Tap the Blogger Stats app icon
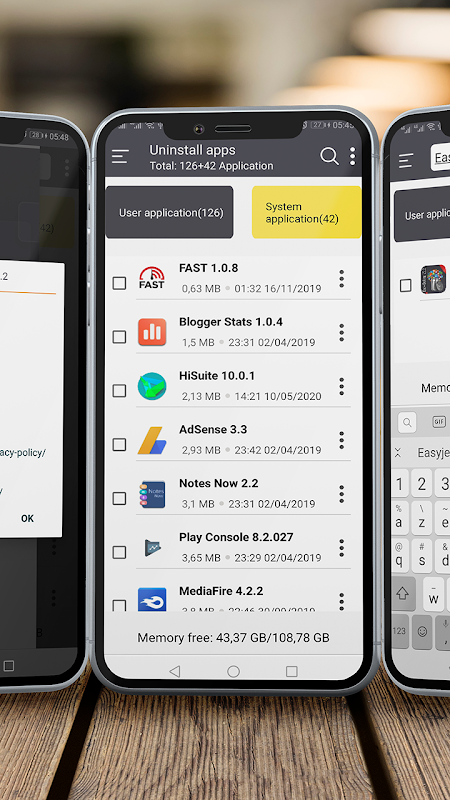The width and height of the screenshot is (450, 800). tap(152, 332)
